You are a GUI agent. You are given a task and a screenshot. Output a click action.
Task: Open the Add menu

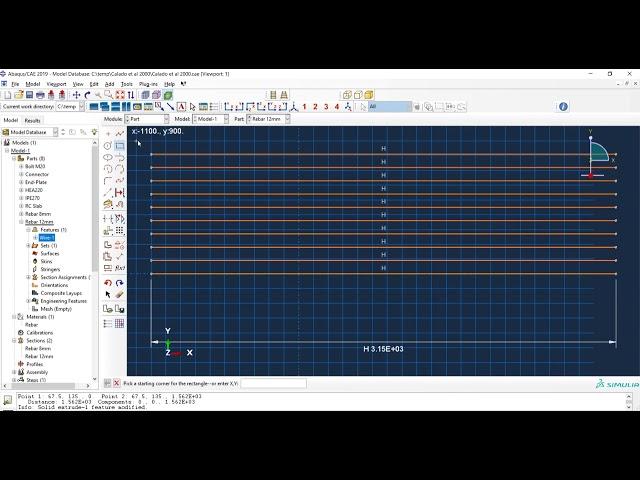coord(109,84)
